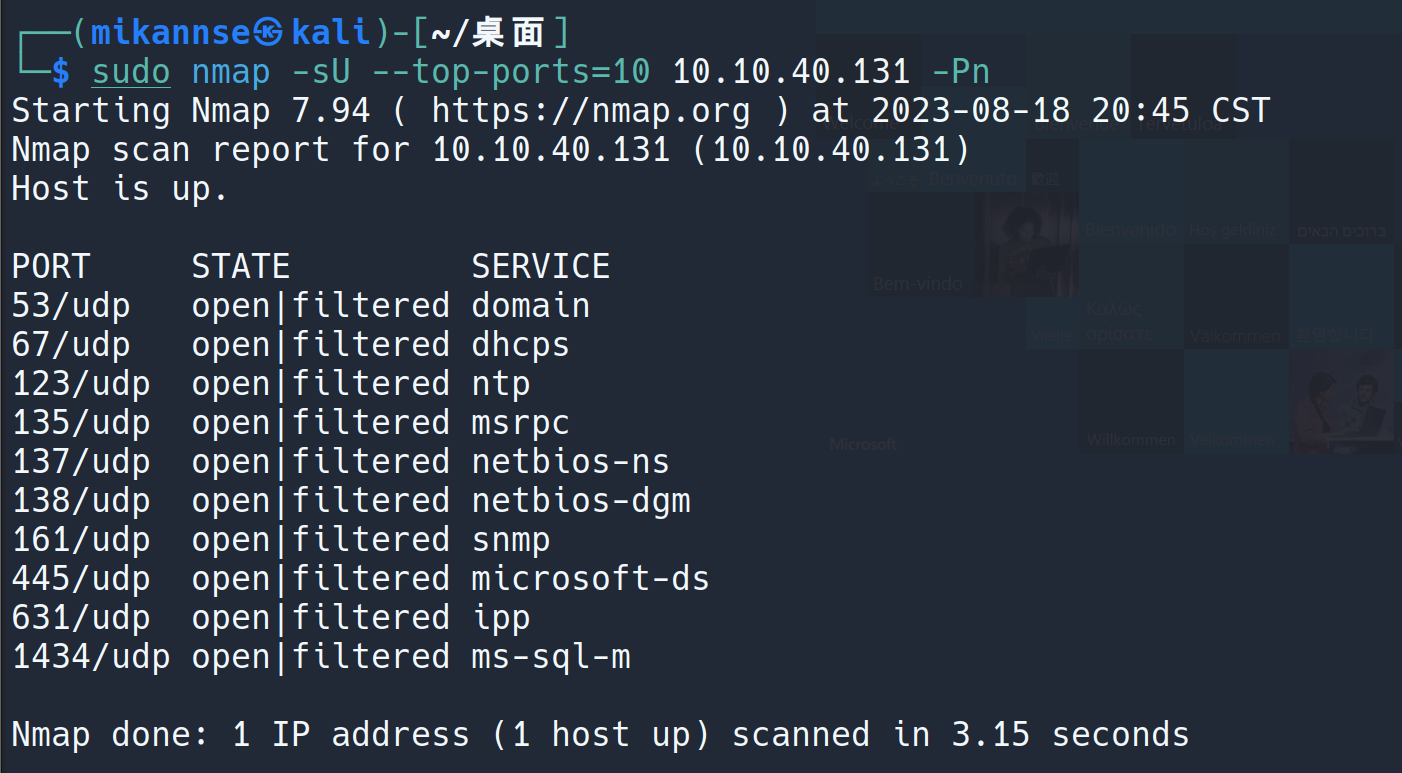Select the netbios-ns service text
1402x773 pixels.
(570, 461)
